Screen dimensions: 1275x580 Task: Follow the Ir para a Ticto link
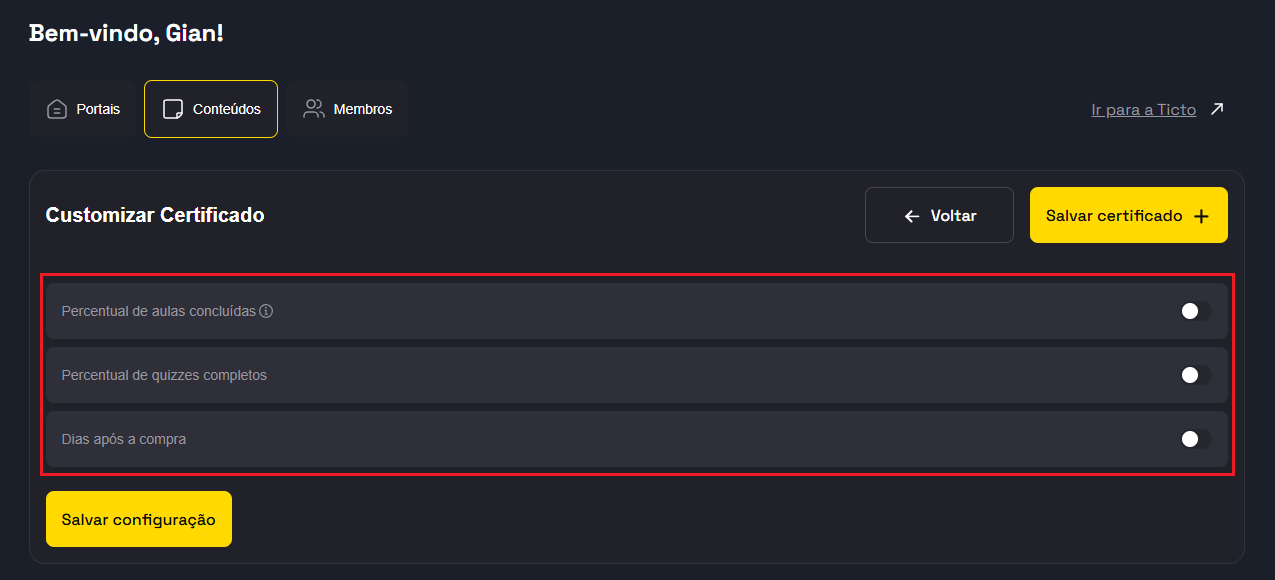pos(1143,110)
